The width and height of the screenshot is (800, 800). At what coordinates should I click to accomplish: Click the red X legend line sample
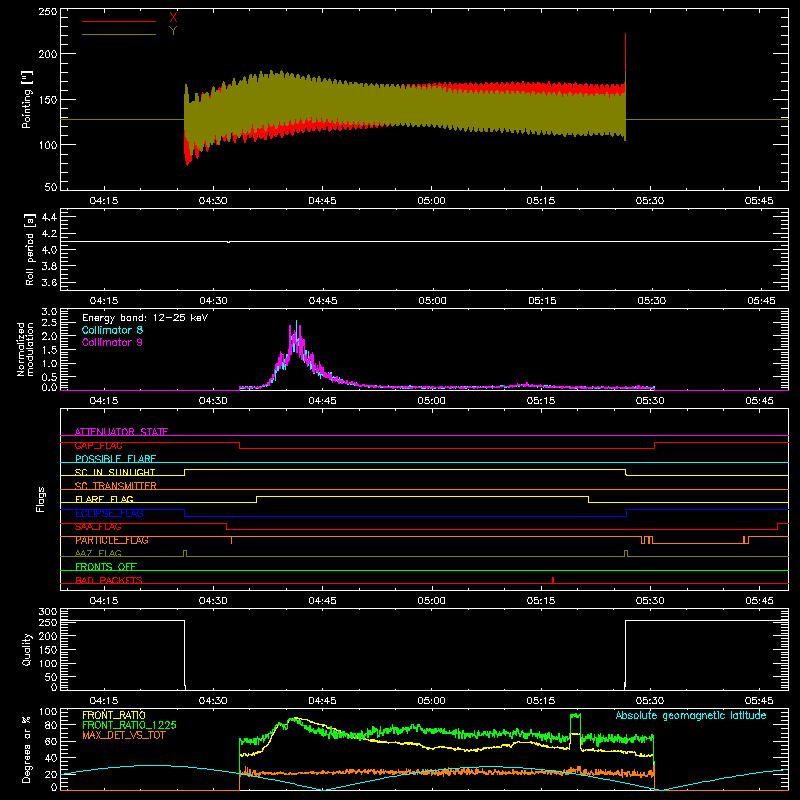pos(119,21)
